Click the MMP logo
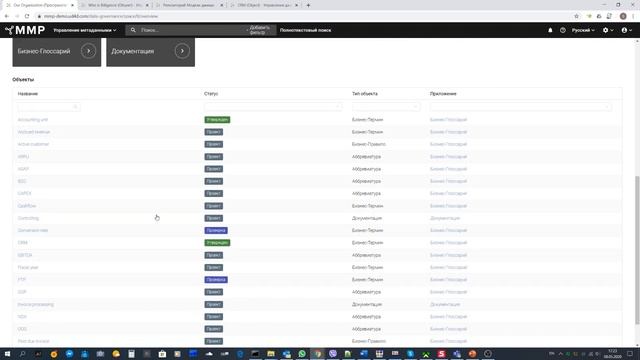640x360 pixels. 25,30
